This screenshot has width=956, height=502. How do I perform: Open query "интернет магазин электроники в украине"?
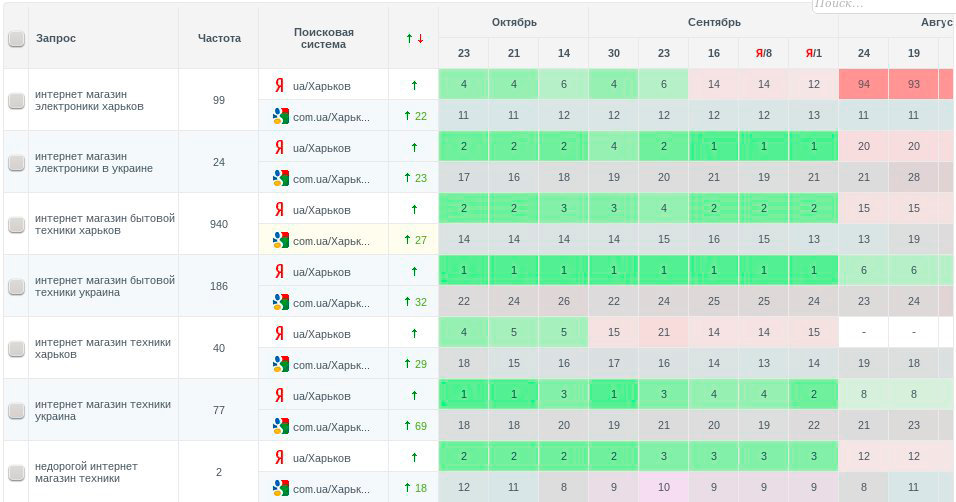click(x=94, y=162)
